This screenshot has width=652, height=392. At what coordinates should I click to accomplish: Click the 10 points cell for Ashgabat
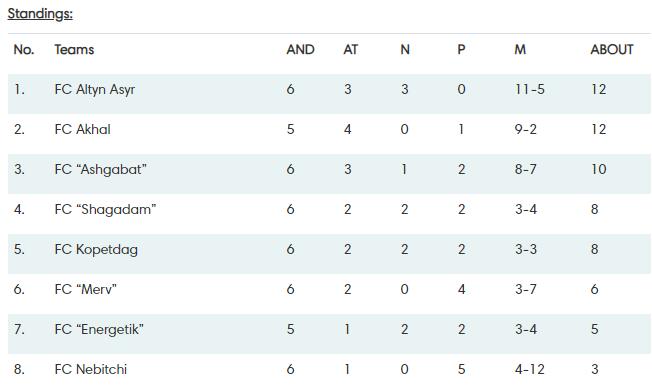point(599,169)
